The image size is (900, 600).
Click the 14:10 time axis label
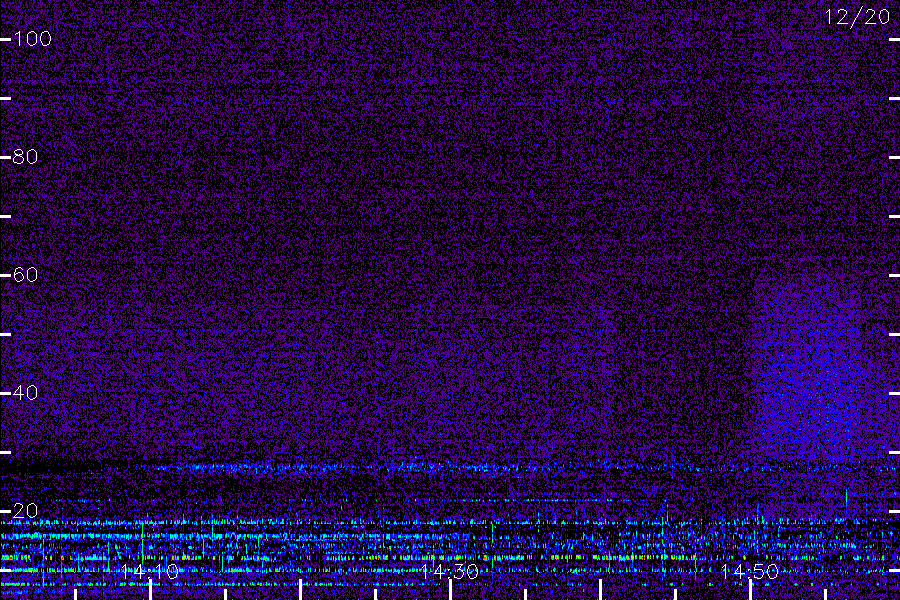pyautogui.click(x=150, y=572)
